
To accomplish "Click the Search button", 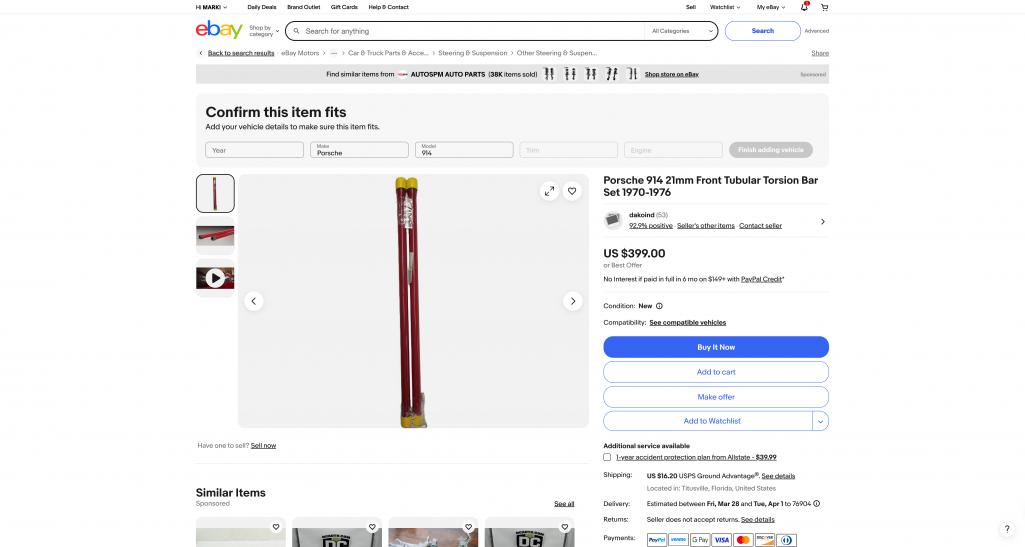I will point(762,31).
